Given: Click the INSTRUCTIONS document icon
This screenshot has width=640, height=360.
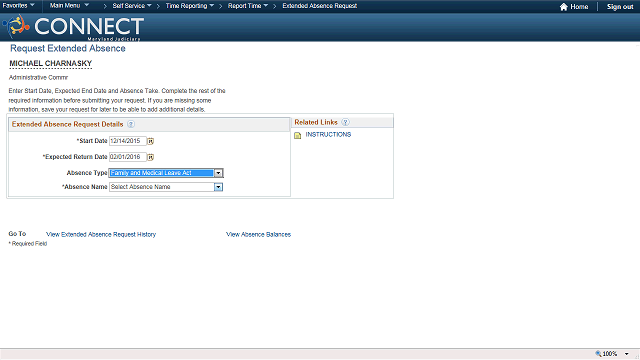Looking at the screenshot, I should click(298, 135).
